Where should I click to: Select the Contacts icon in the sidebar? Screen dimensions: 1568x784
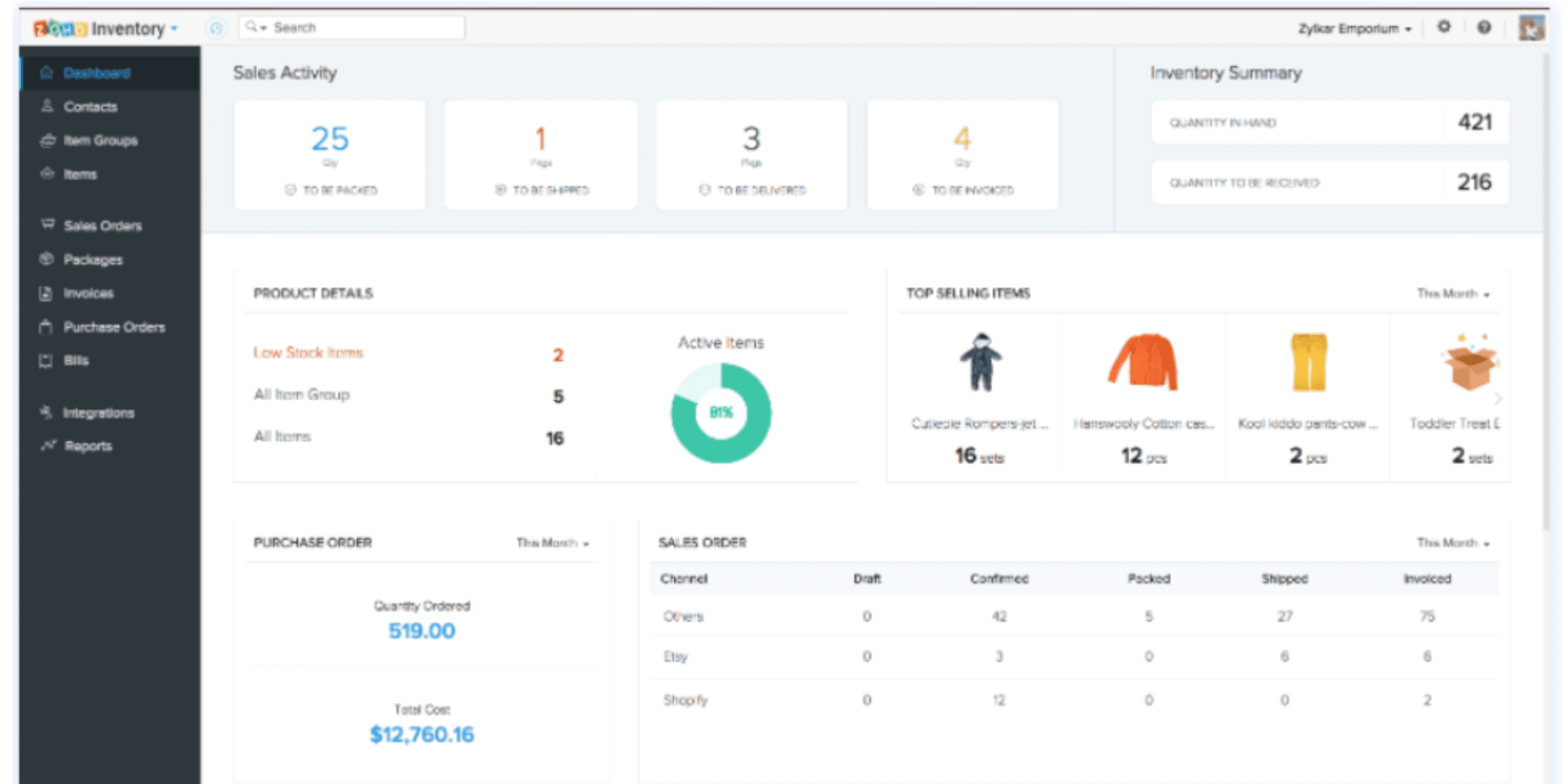coord(46,106)
